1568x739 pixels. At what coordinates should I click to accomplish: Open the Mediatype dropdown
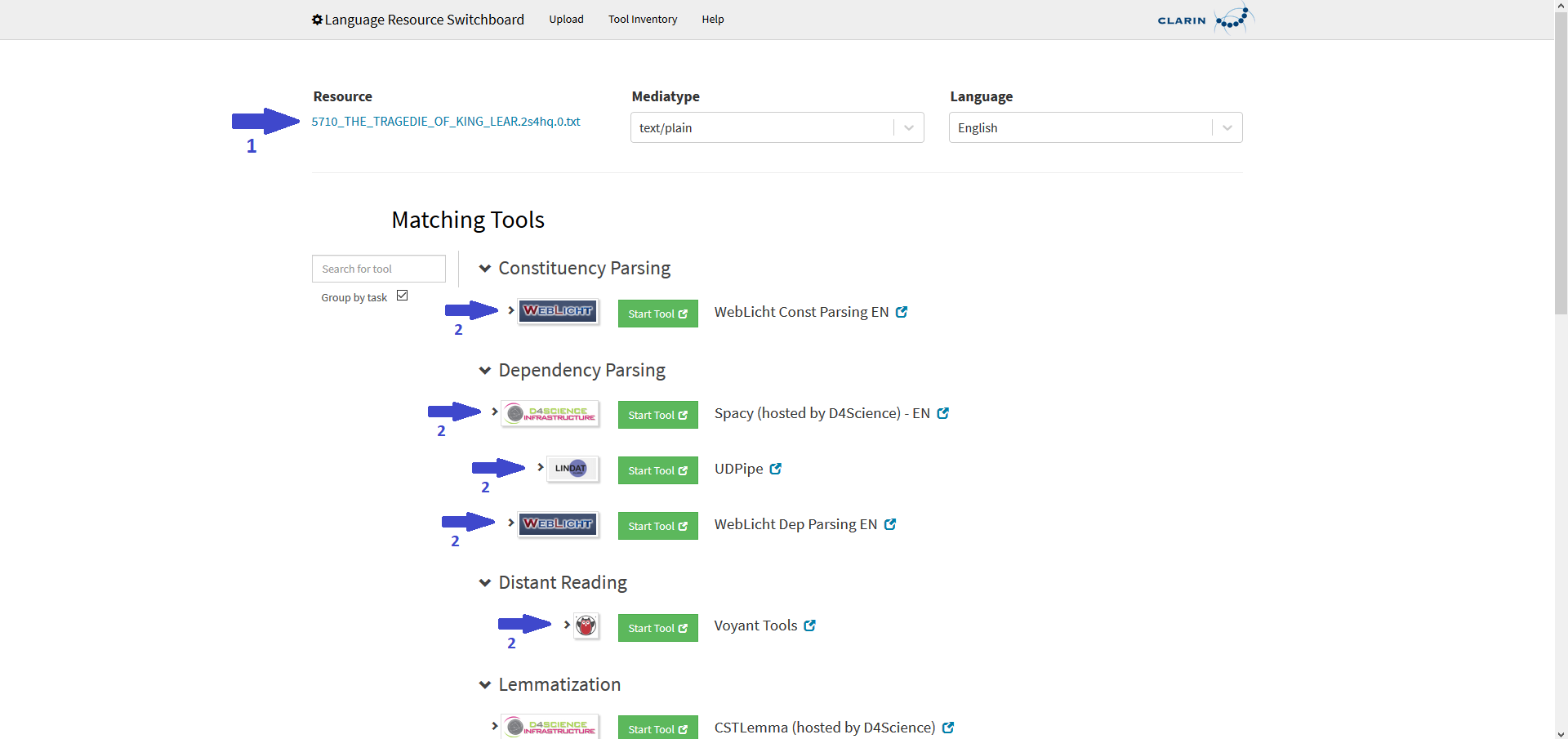pos(907,127)
